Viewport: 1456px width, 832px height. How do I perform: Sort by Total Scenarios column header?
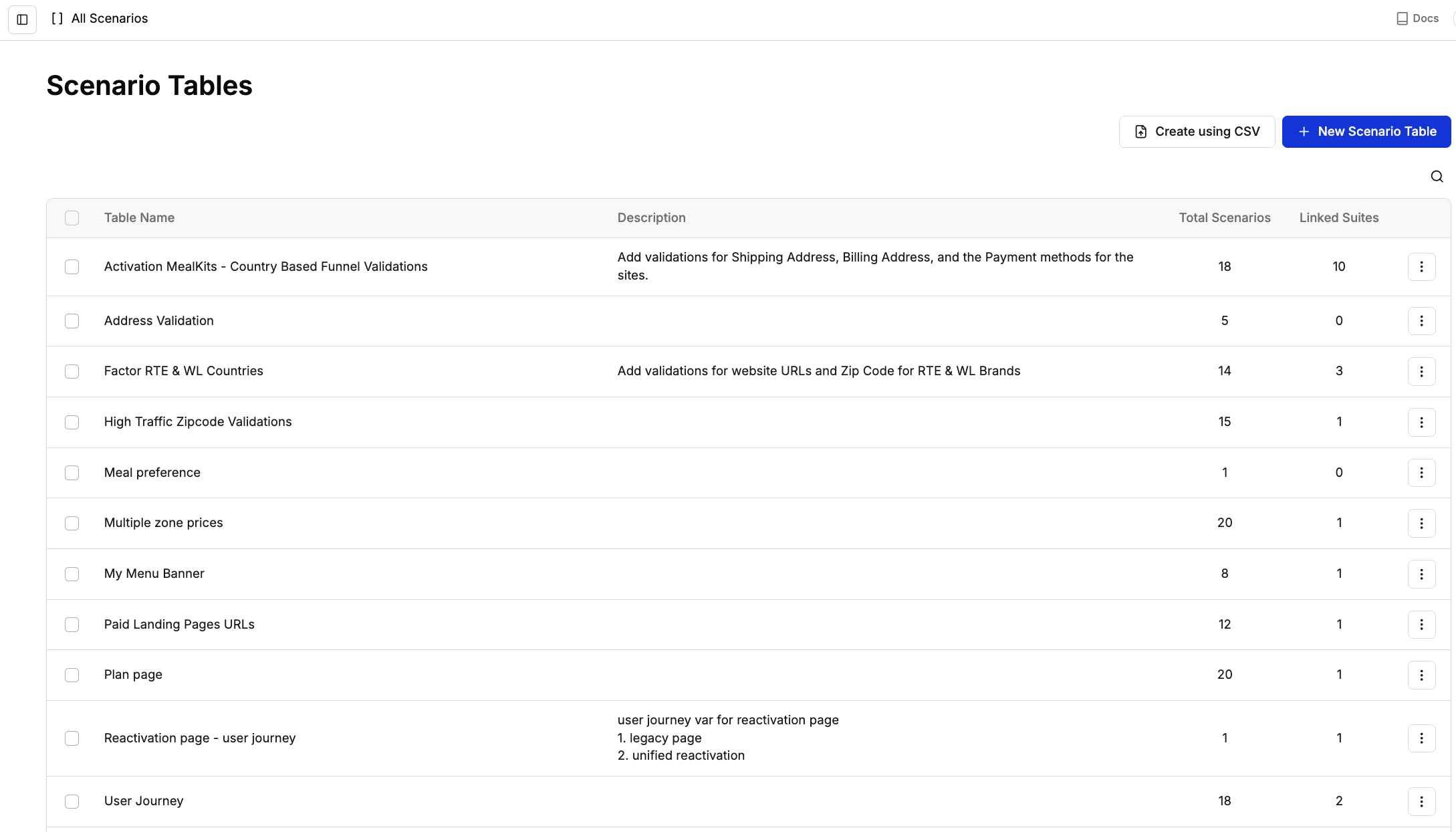pyautogui.click(x=1224, y=218)
